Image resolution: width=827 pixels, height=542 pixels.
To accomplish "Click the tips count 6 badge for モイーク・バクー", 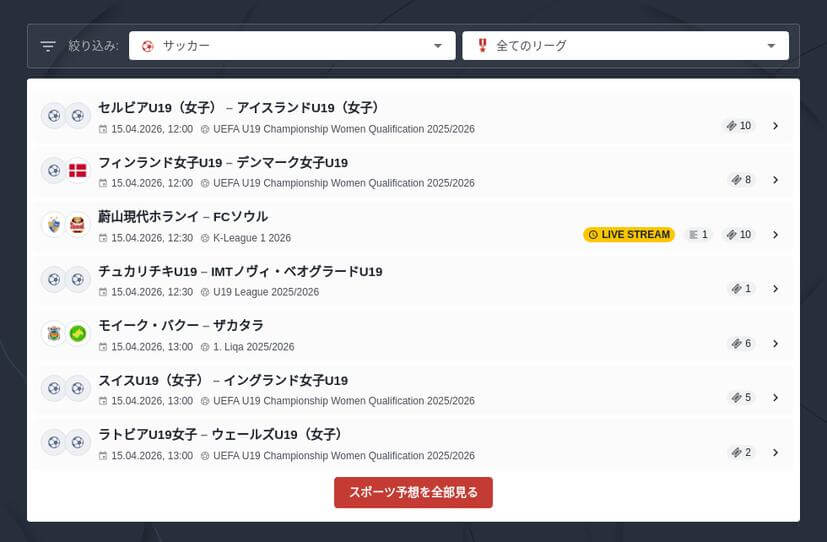I will coord(741,343).
